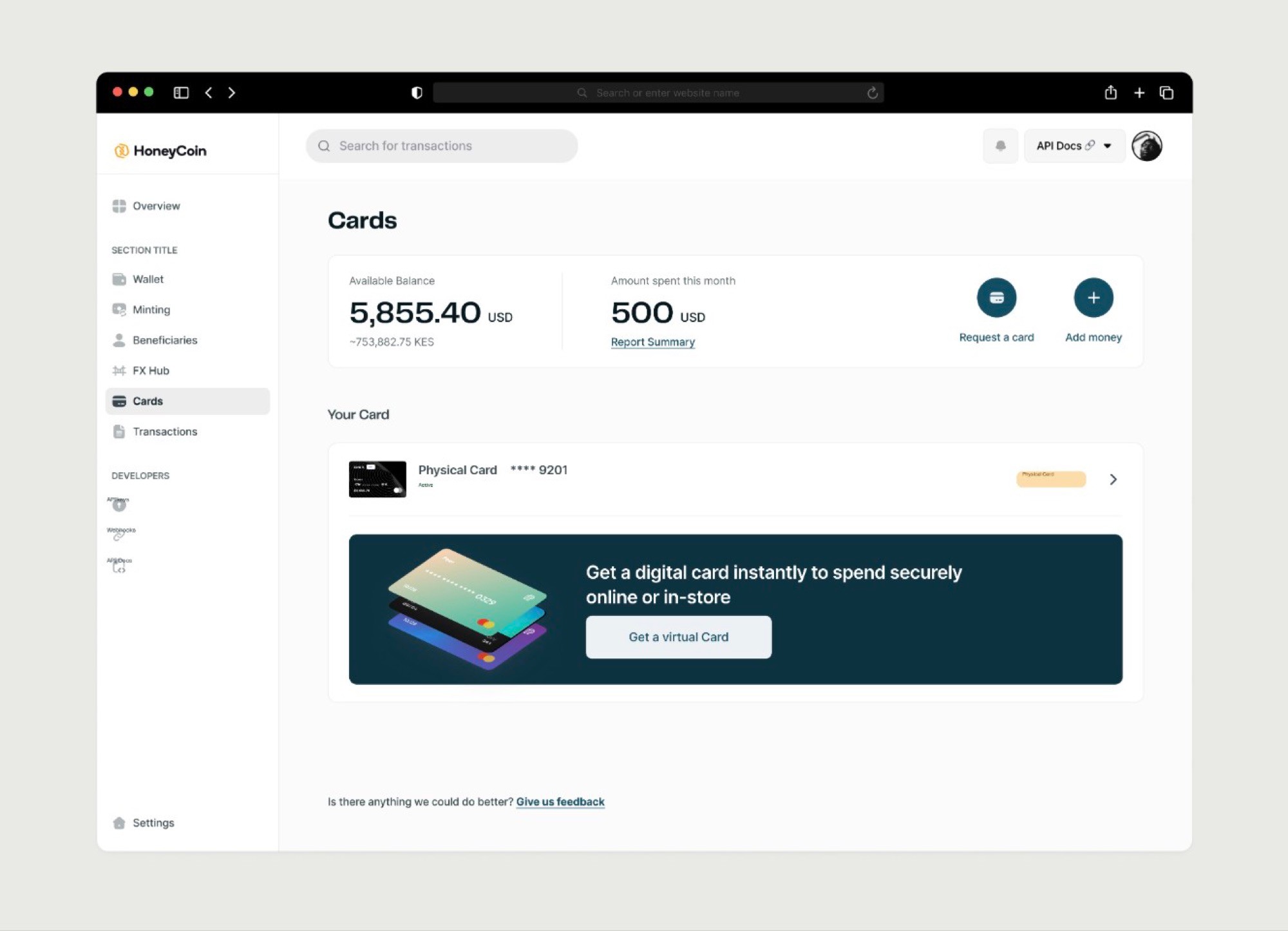Viewport: 1288px width, 931px height.
Task: Open Webhooks under Developers
Action: (x=120, y=533)
